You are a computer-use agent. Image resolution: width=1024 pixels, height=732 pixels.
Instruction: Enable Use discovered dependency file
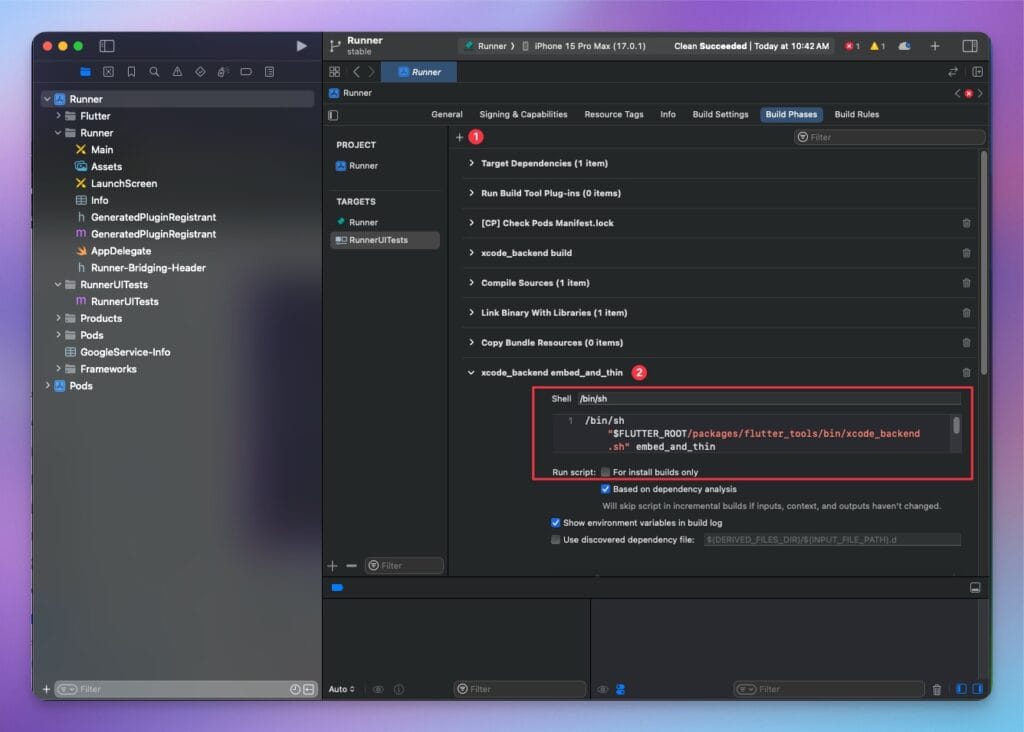click(555, 540)
